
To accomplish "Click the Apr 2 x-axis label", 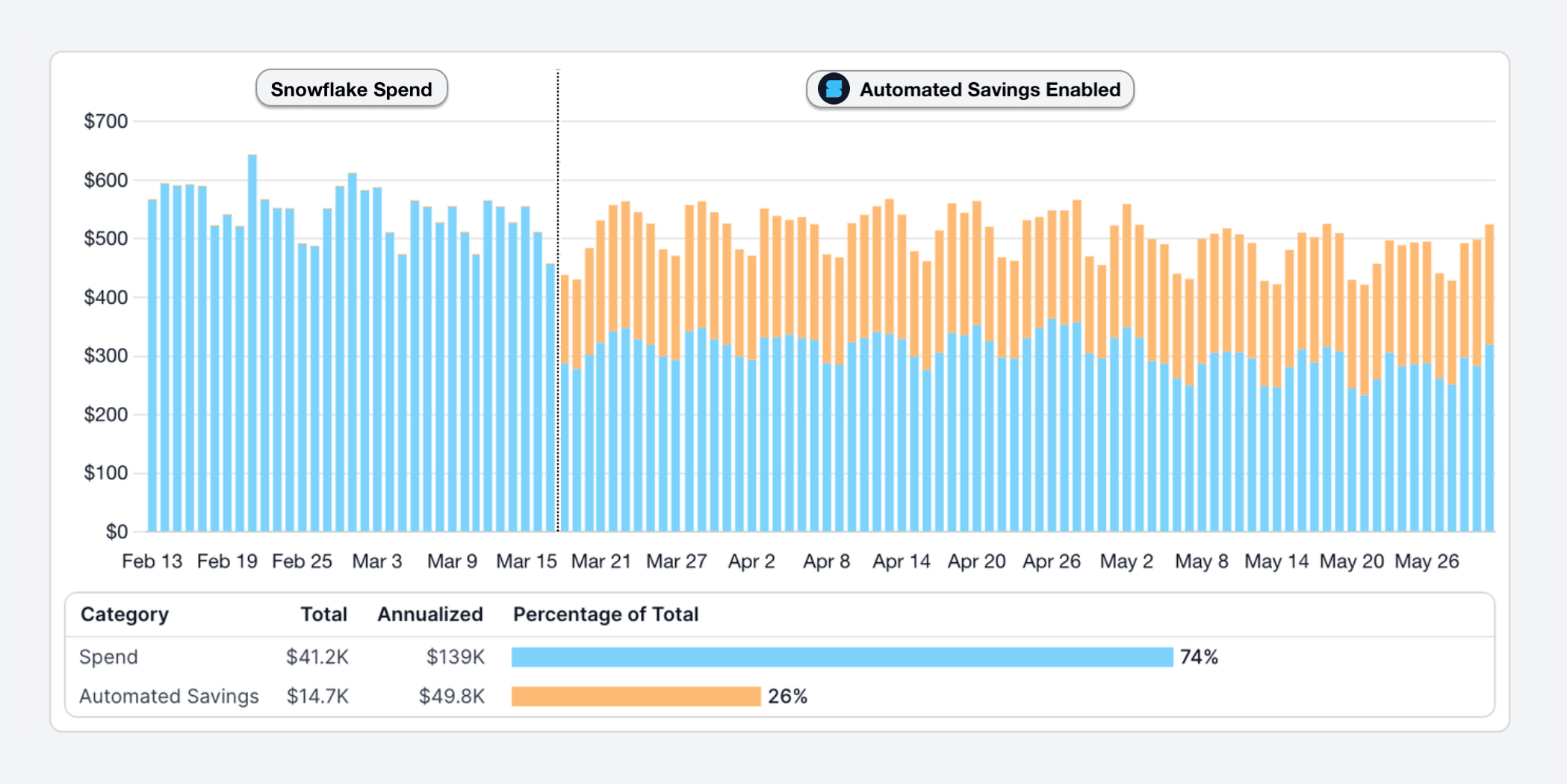I will (751, 561).
